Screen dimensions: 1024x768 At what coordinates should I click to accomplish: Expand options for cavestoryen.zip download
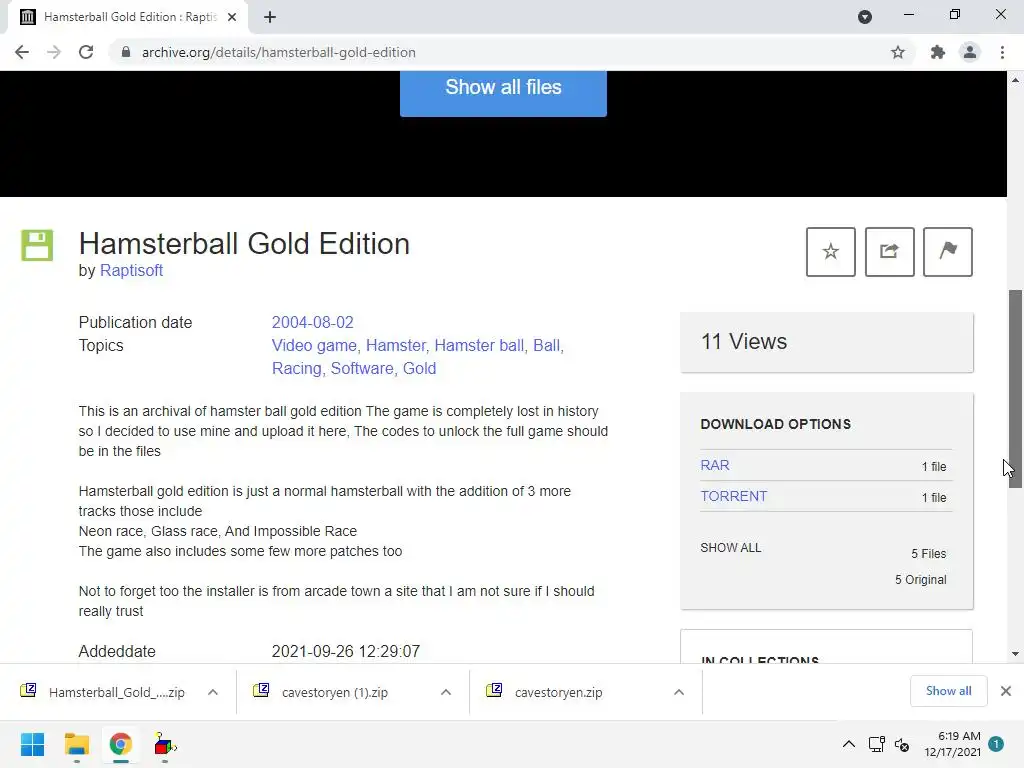tap(679, 692)
